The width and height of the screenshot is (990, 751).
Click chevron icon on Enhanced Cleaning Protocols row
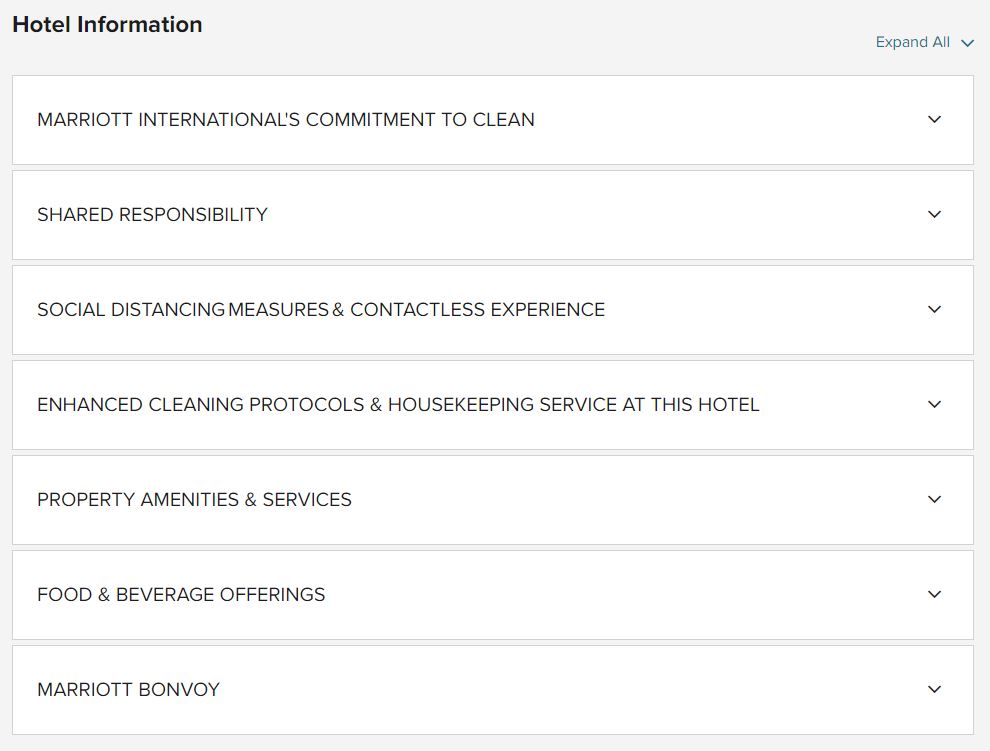(x=935, y=404)
